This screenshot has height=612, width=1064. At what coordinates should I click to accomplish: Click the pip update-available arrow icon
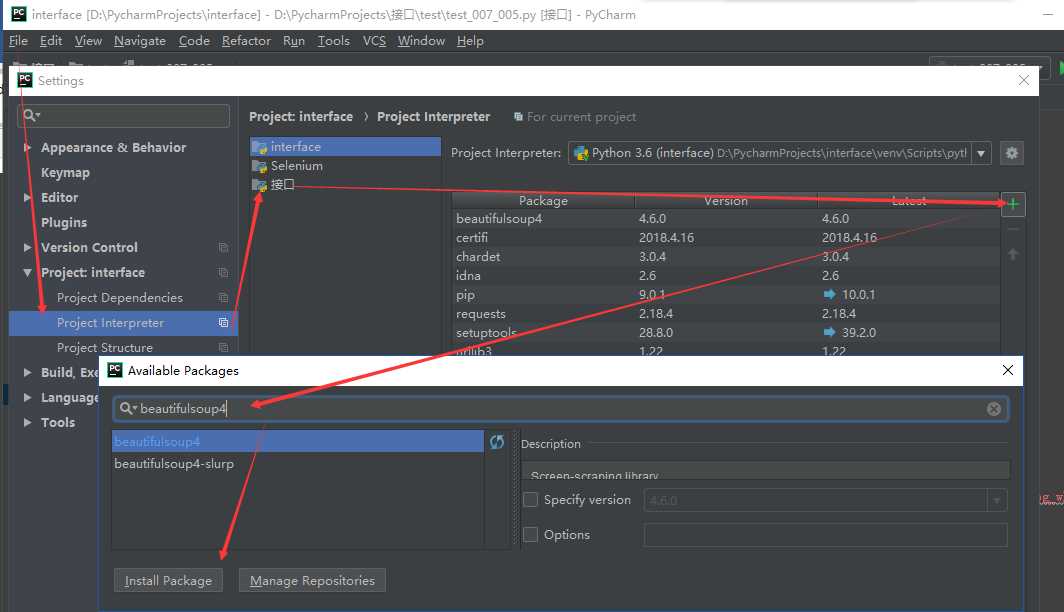click(829, 294)
